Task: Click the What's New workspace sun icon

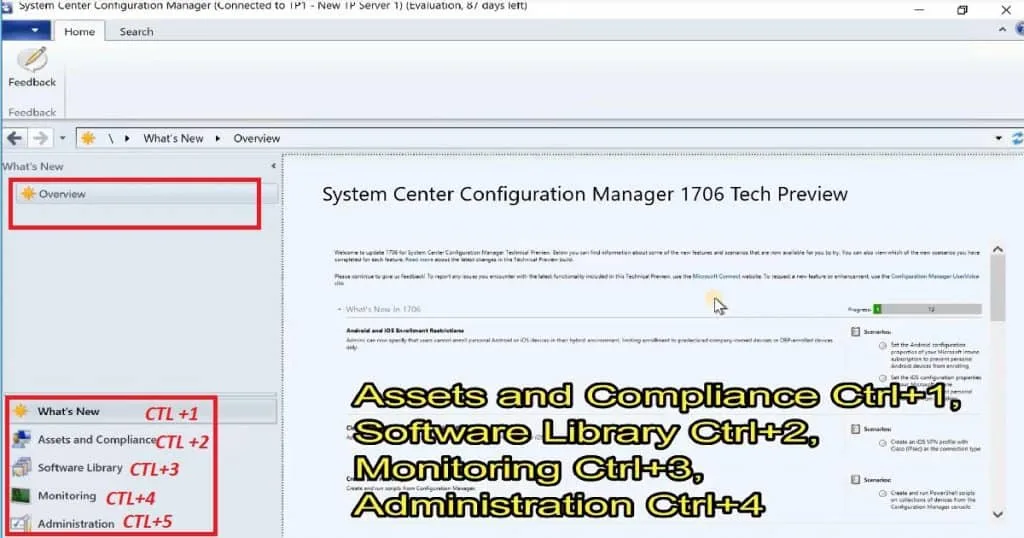Action: click(x=21, y=411)
